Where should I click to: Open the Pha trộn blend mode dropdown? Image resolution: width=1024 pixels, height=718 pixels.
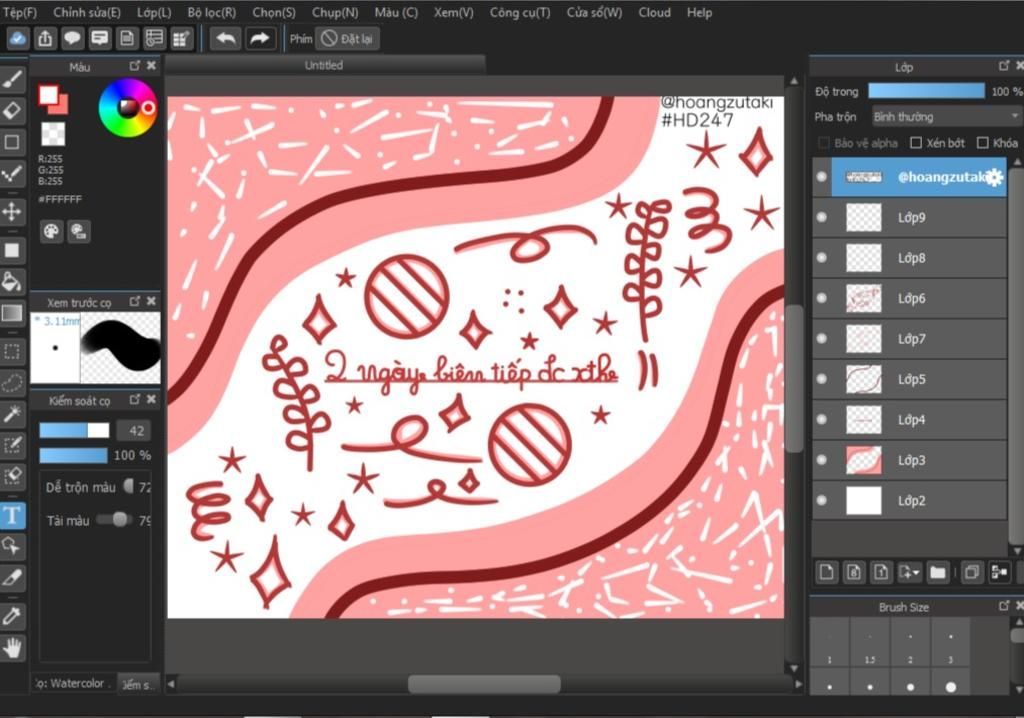point(945,117)
